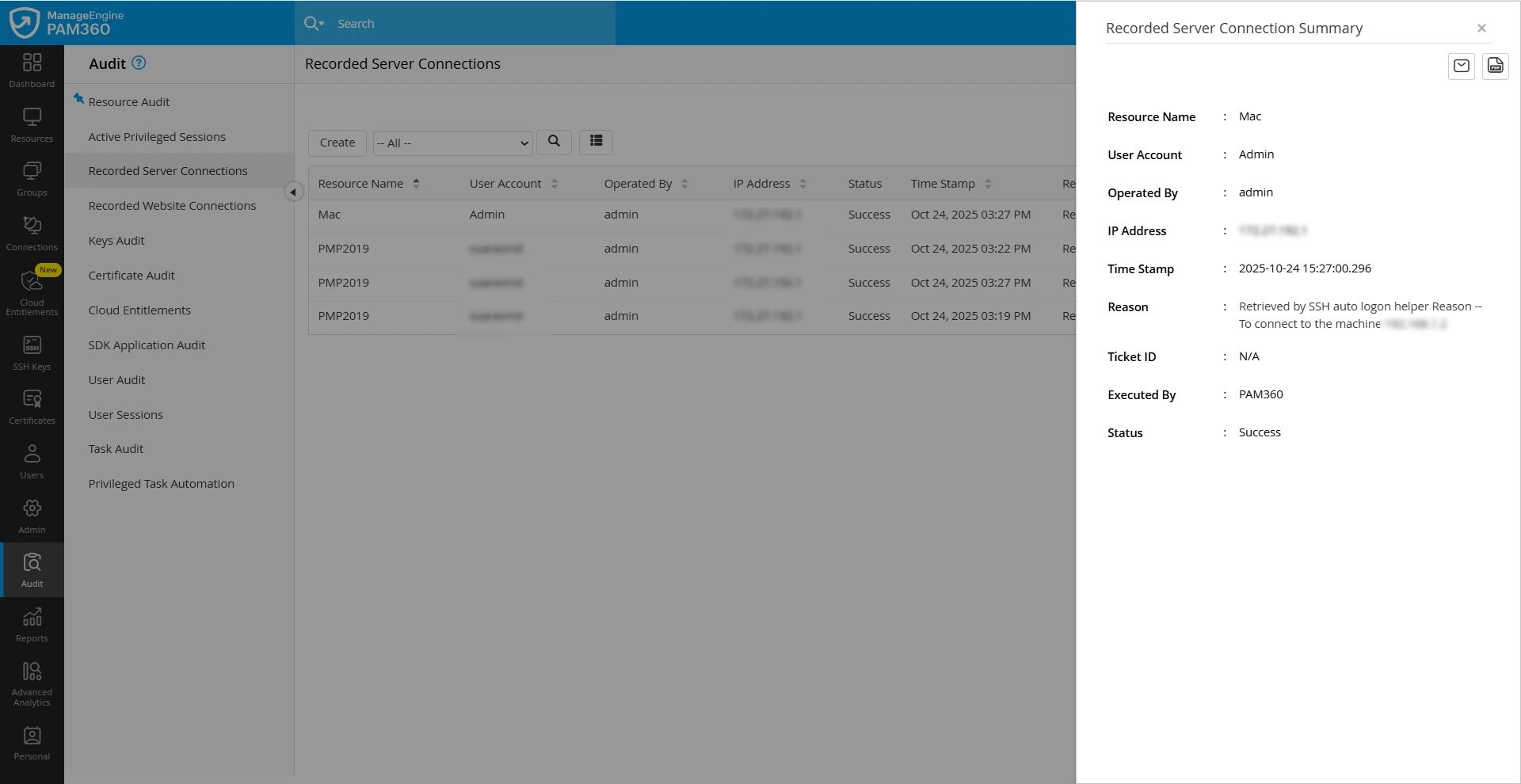Open the column chooser list icon
Screen dimensions: 1521x784
coord(596,142)
